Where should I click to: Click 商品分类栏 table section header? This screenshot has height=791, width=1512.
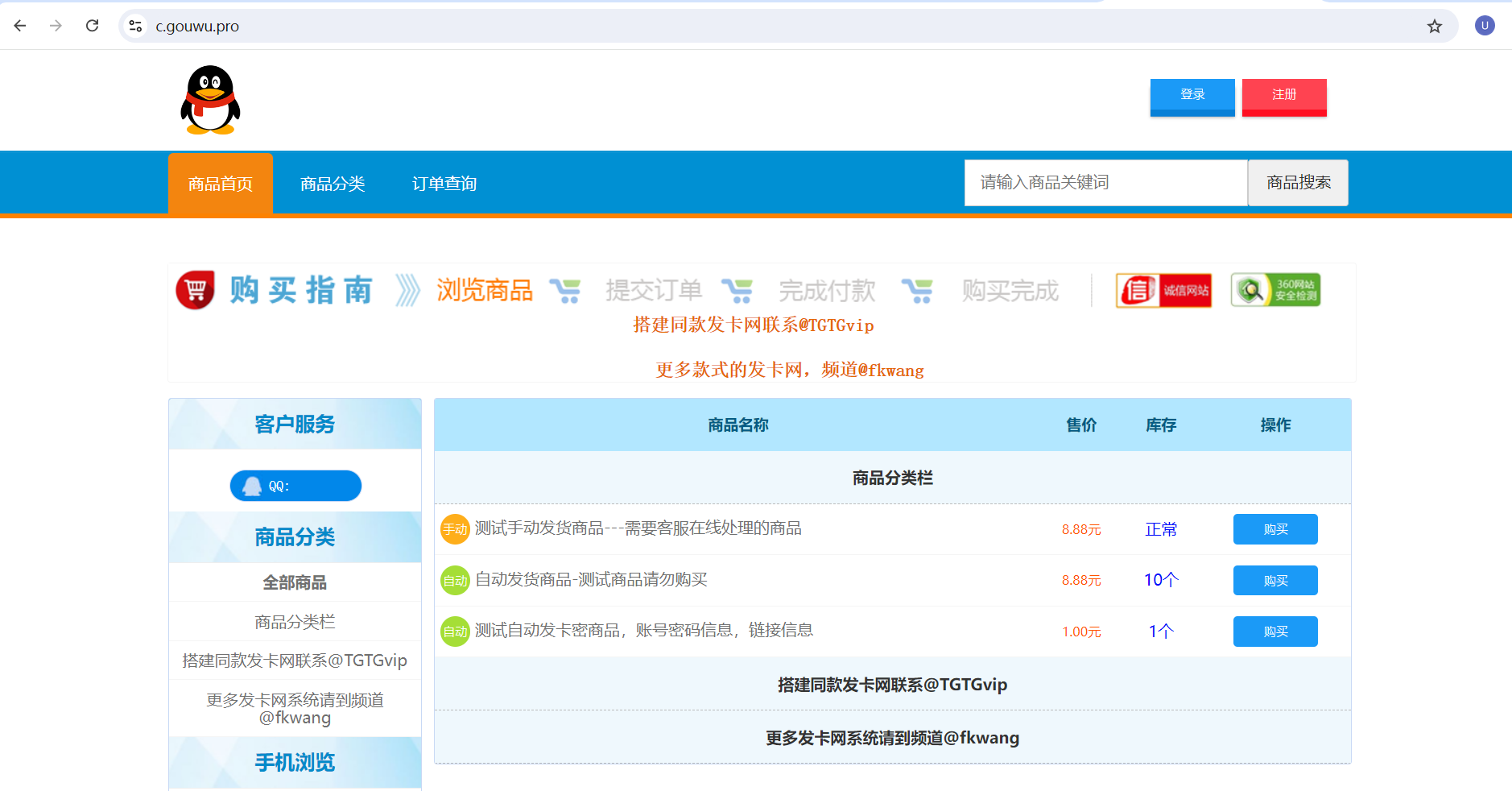pos(893,478)
